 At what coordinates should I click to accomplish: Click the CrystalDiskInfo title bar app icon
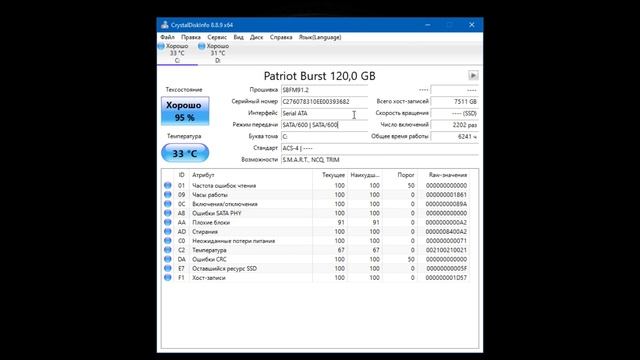click(164, 25)
